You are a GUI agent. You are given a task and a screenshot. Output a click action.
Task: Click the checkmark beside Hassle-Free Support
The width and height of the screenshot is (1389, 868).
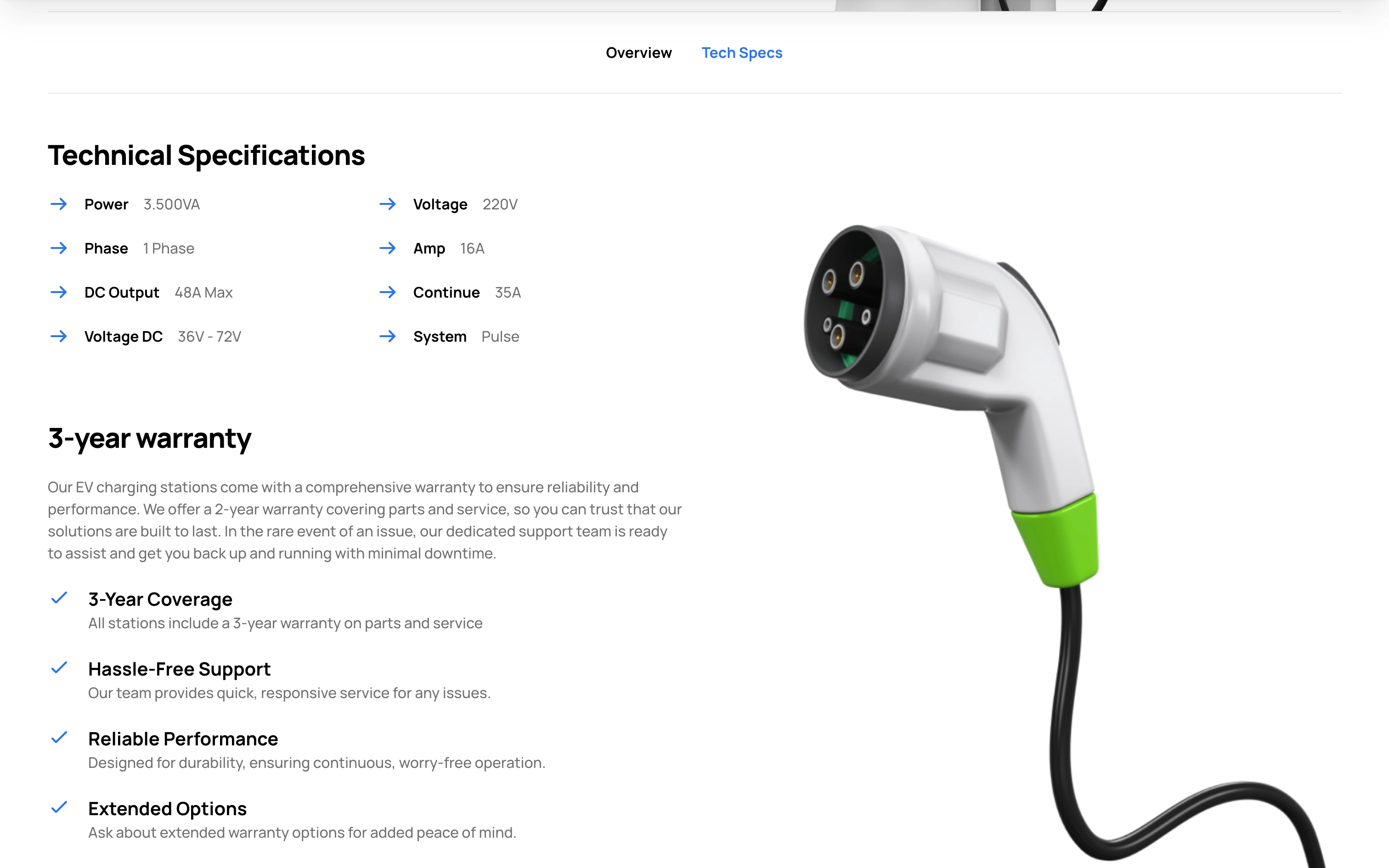coord(59,668)
